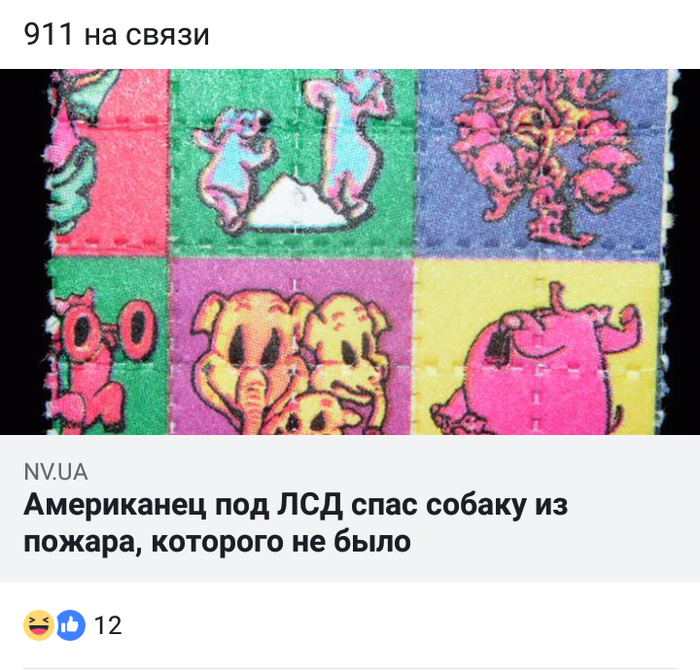Image resolution: width=700 pixels, height=670 pixels.
Task: Open the reactions count showing 12
Action: click(108, 625)
